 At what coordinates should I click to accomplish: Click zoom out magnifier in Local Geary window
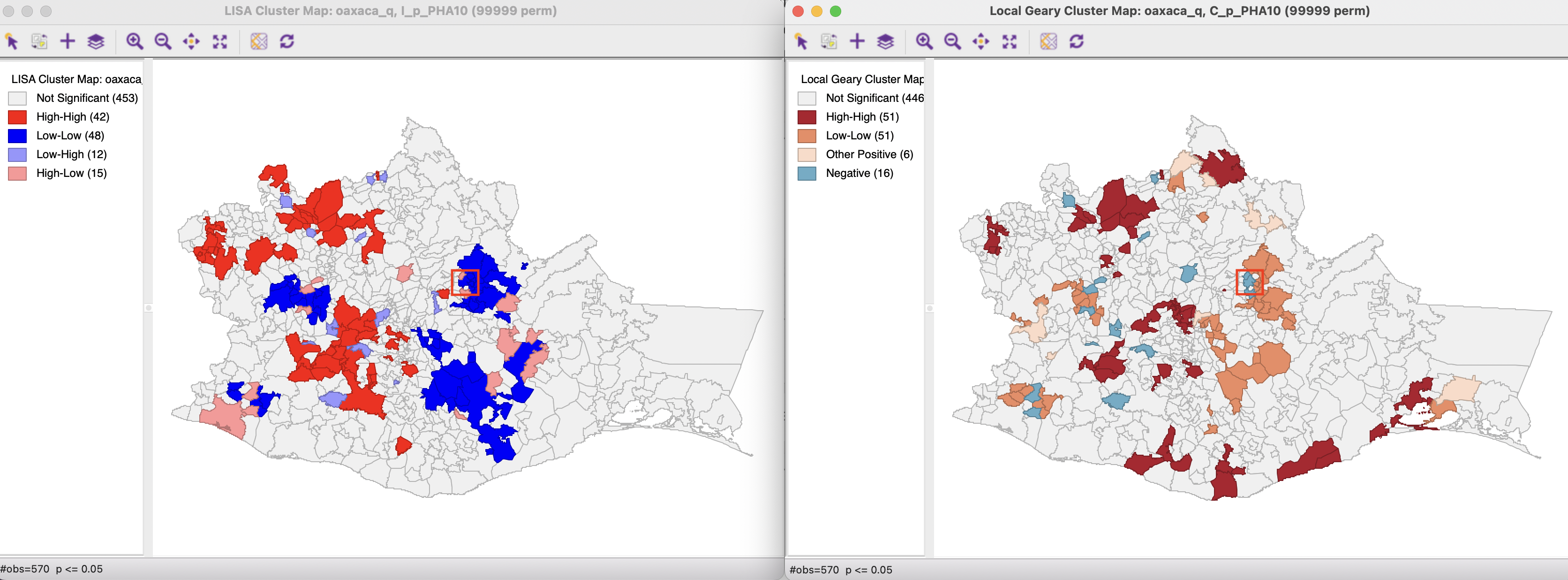pyautogui.click(x=952, y=41)
